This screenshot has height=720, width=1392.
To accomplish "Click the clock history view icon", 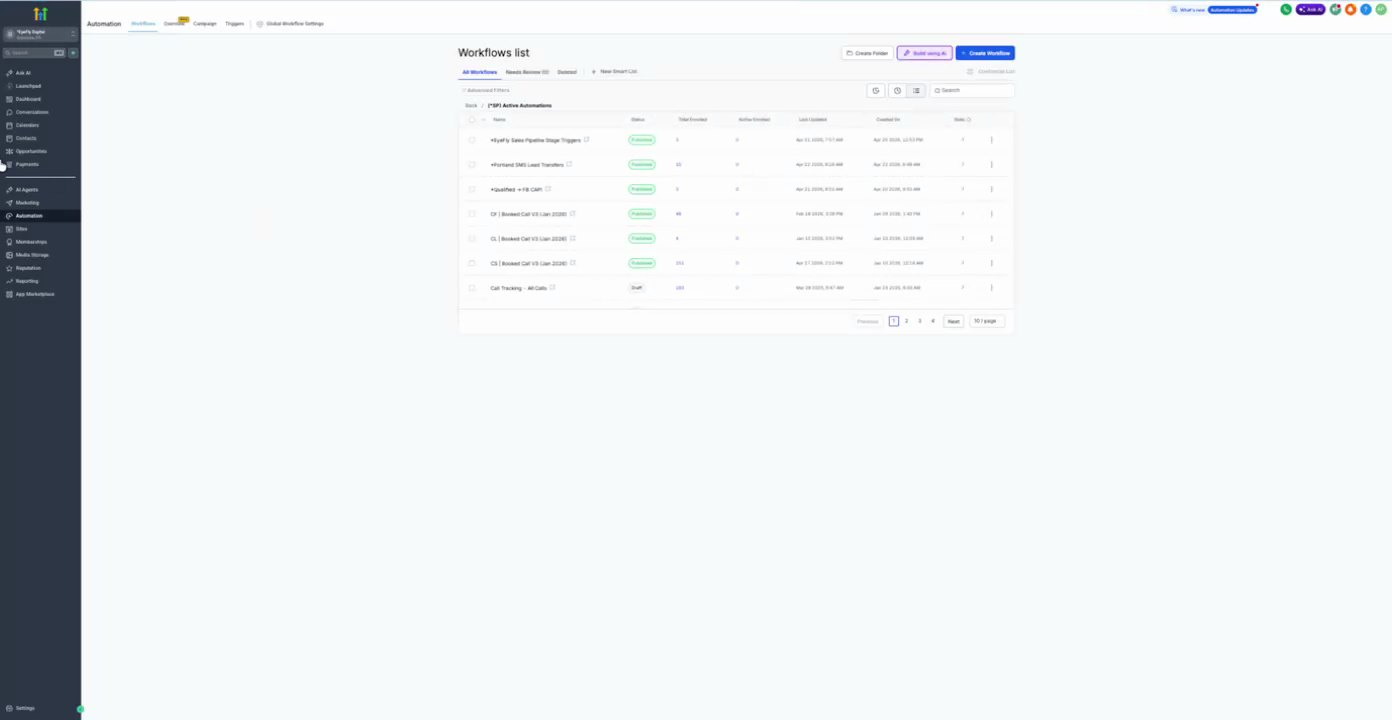I will (897, 90).
